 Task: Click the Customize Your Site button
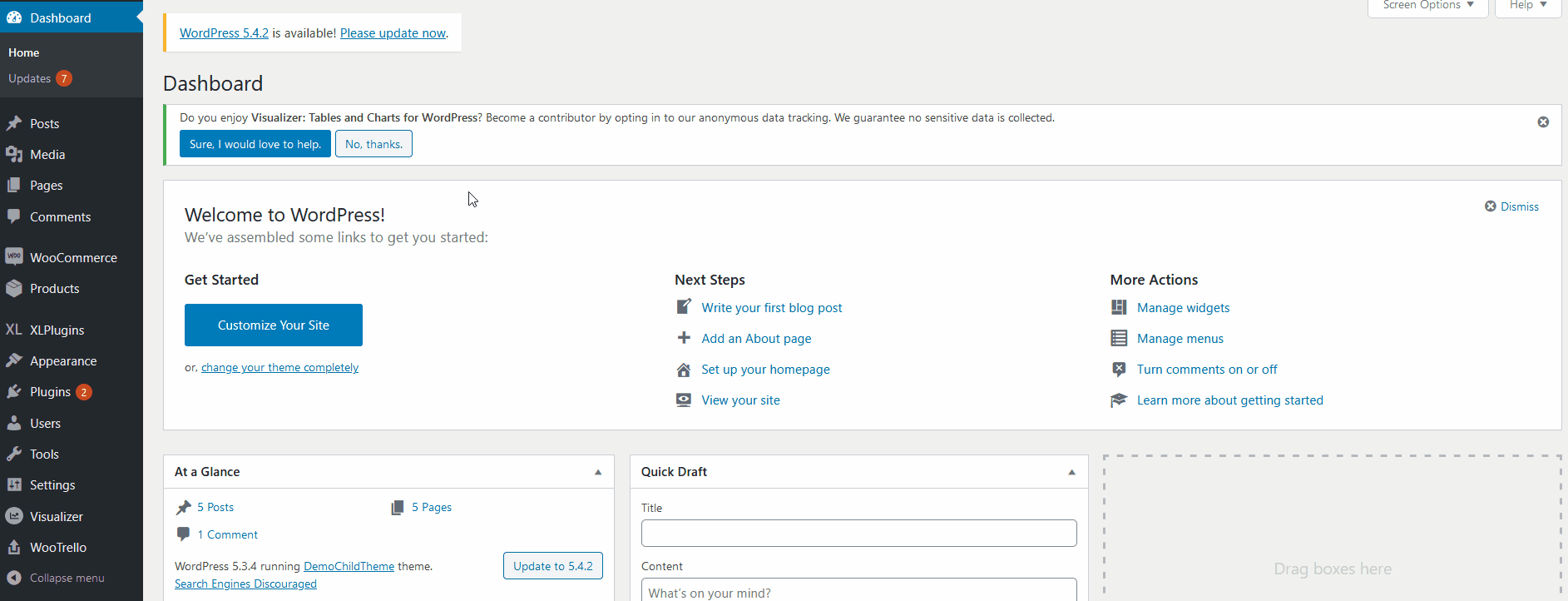pyautogui.click(x=274, y=325)
